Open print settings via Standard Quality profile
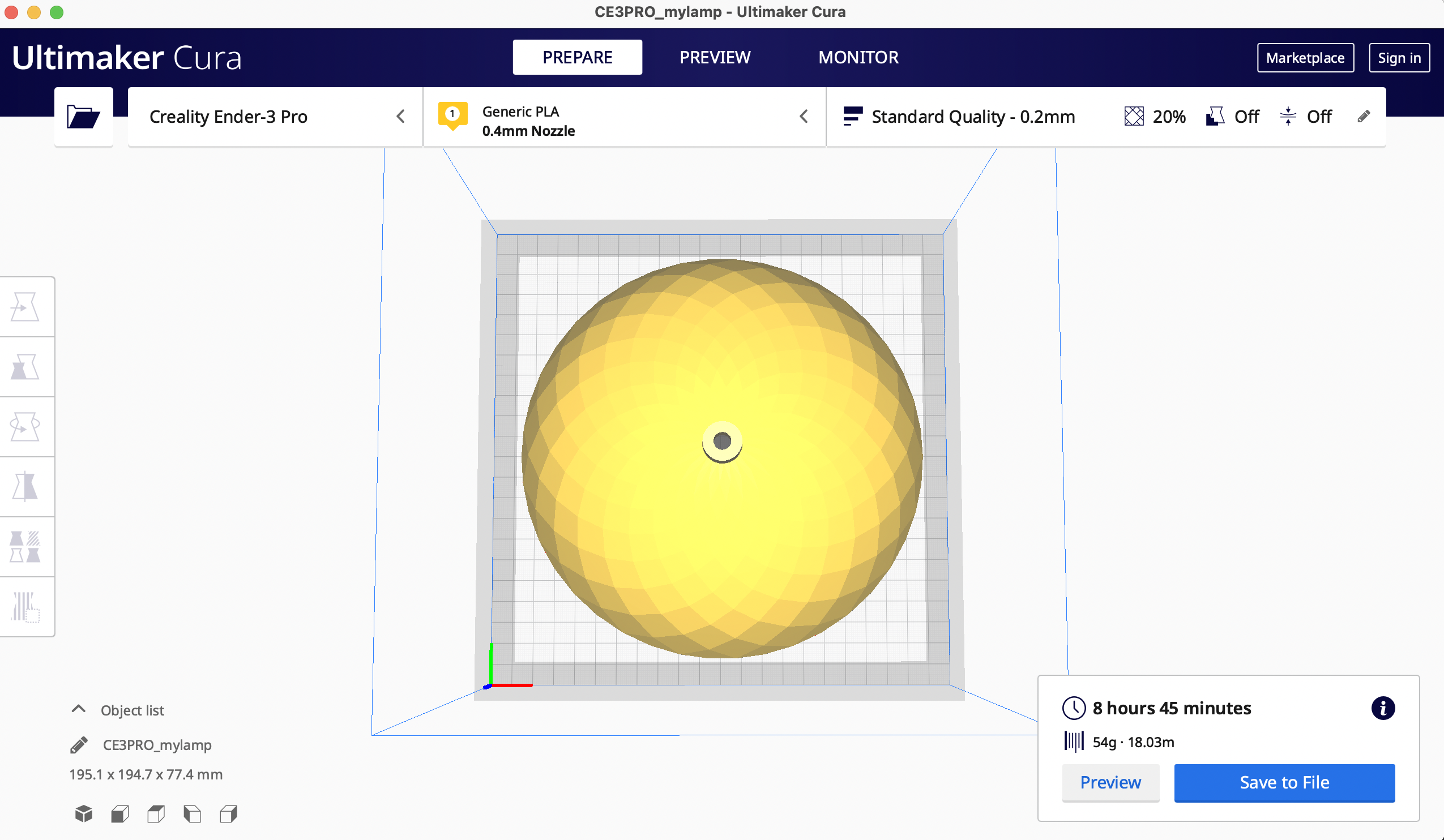 (972, 117)
